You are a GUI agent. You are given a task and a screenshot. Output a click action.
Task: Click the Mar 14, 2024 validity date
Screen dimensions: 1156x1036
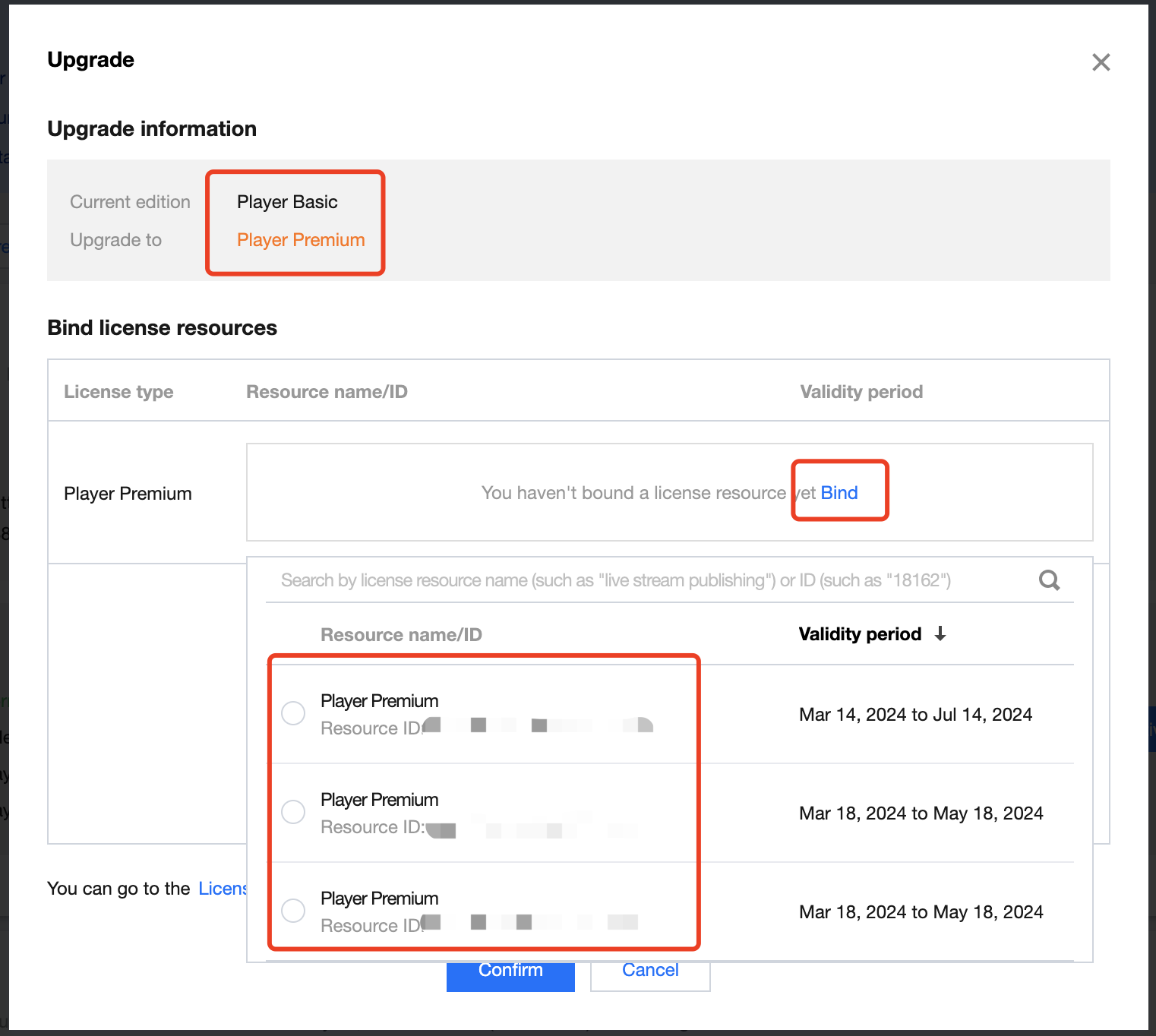(915, 715)
